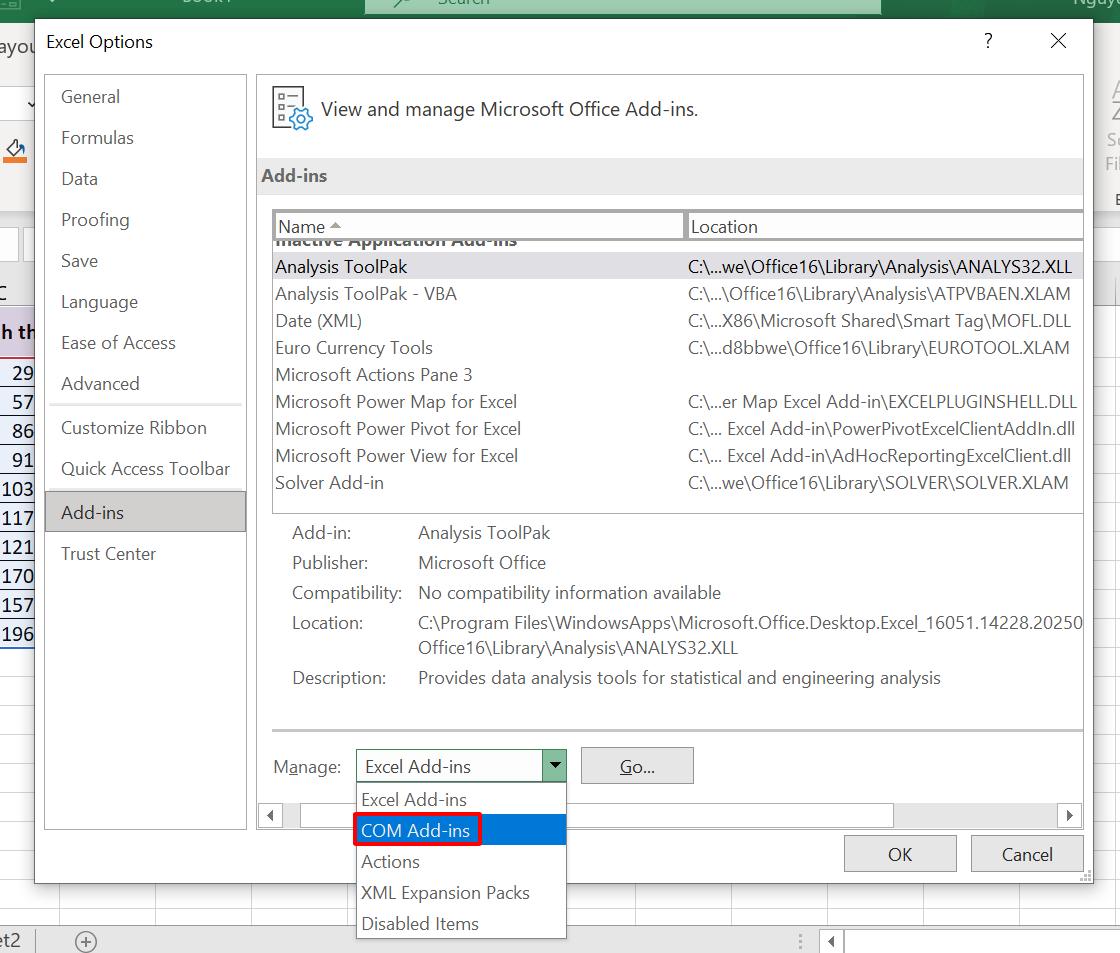Open the Advanced options section
The image size is (1120, 953).
point(100,383)
